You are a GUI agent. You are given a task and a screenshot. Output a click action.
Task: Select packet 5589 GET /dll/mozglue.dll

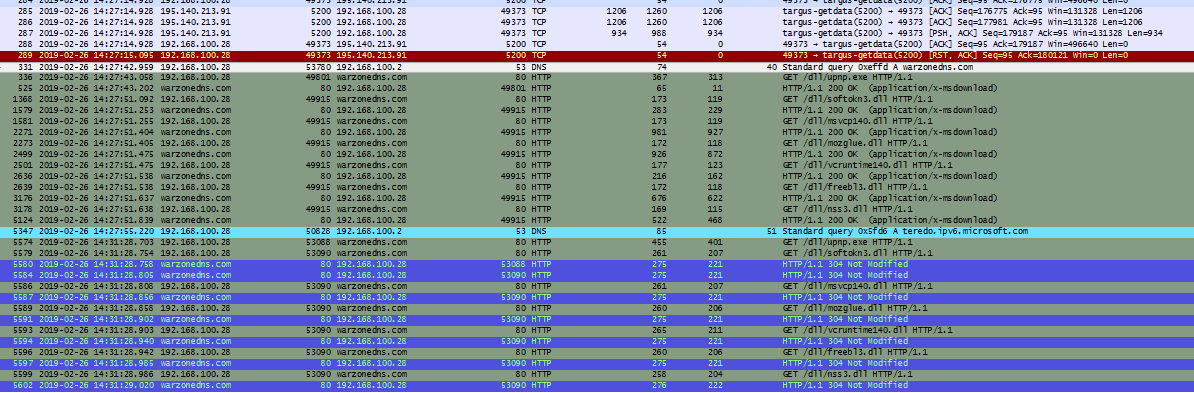click(597, 308)
